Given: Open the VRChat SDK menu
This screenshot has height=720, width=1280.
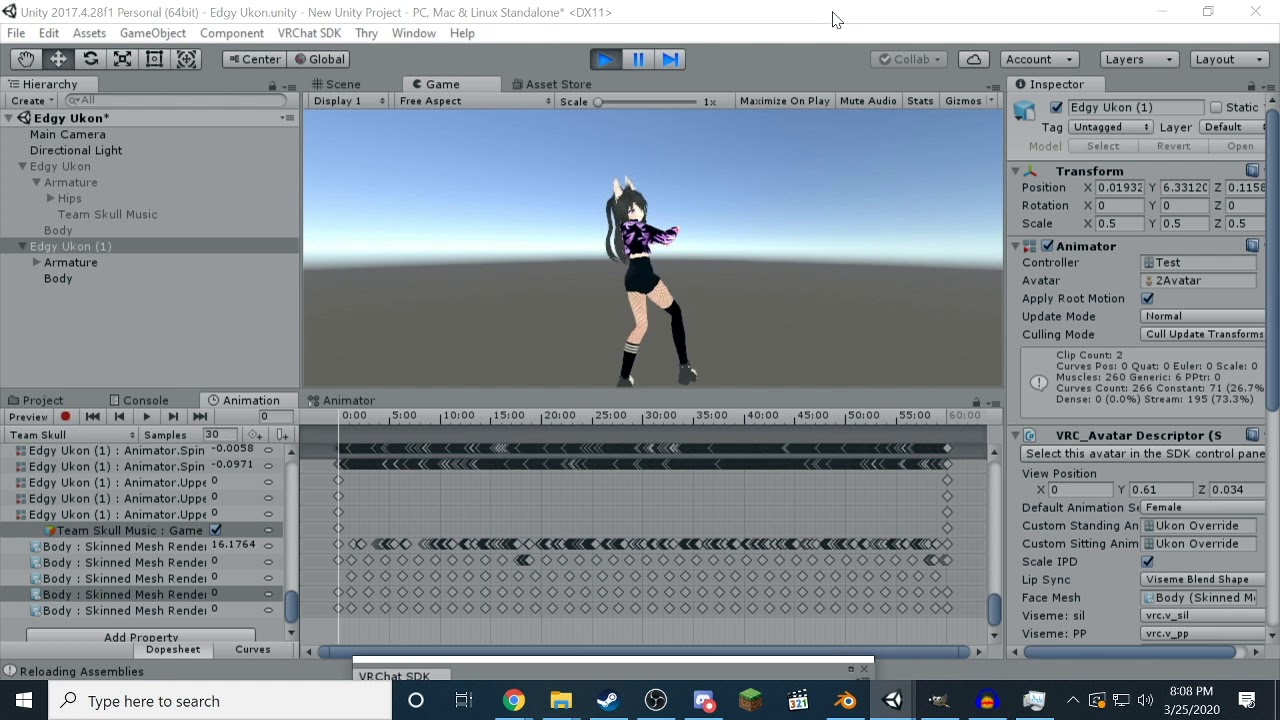Looking at the screenshot, I should 309,33.
